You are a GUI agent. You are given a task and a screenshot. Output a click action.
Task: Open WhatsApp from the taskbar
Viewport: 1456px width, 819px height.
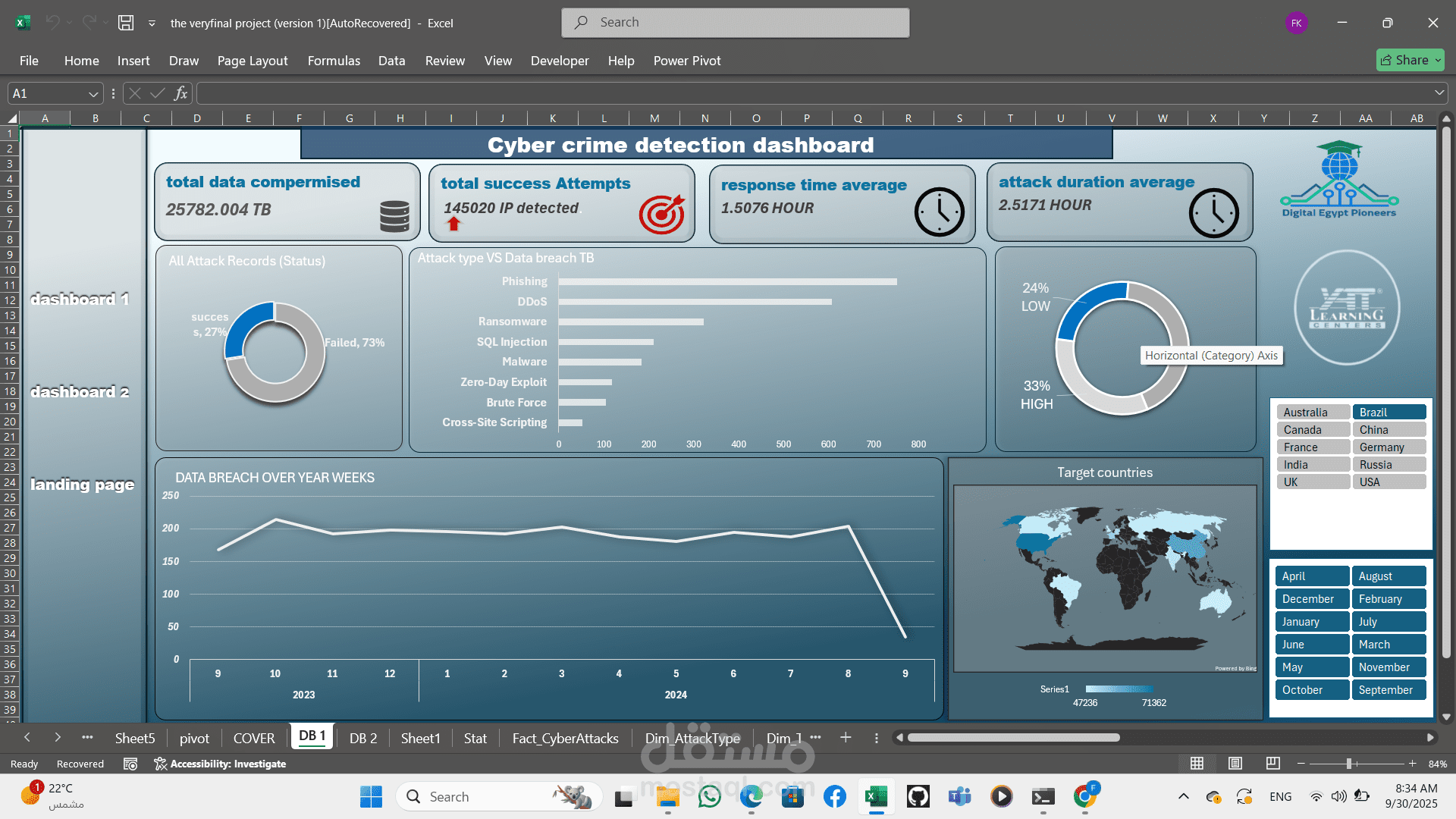tap(710, 797)
